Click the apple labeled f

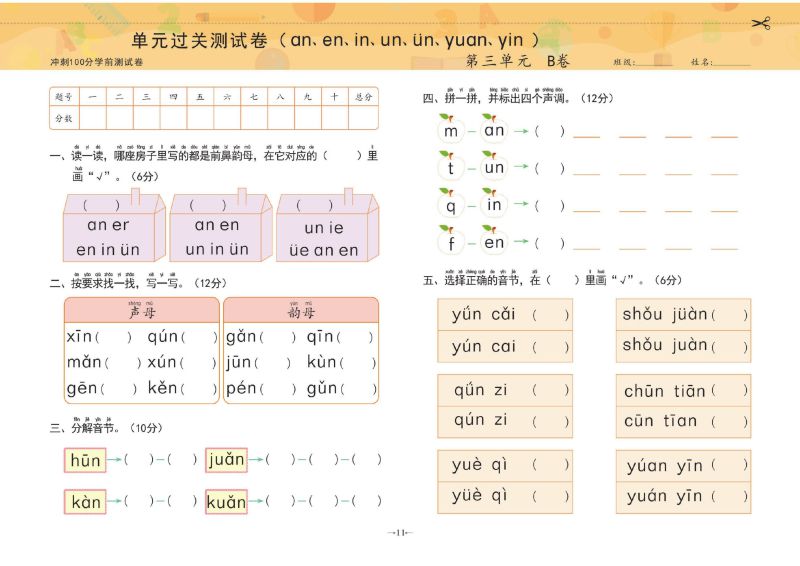(x=451, y=241)
